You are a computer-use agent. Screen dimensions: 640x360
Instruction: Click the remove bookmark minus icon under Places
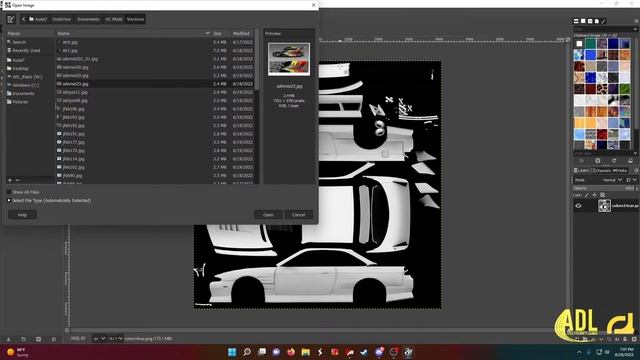tap(18, 180)
